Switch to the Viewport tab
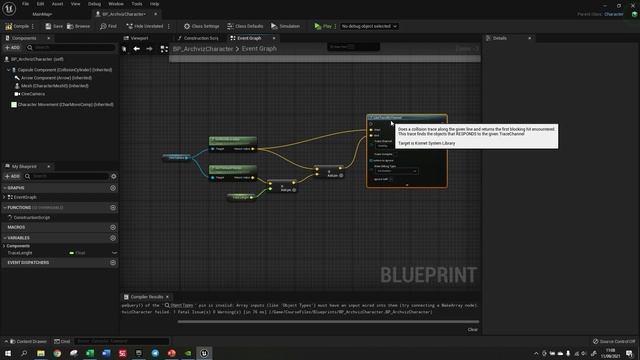Viewport: 640px width, 360px height. point(136,38)
